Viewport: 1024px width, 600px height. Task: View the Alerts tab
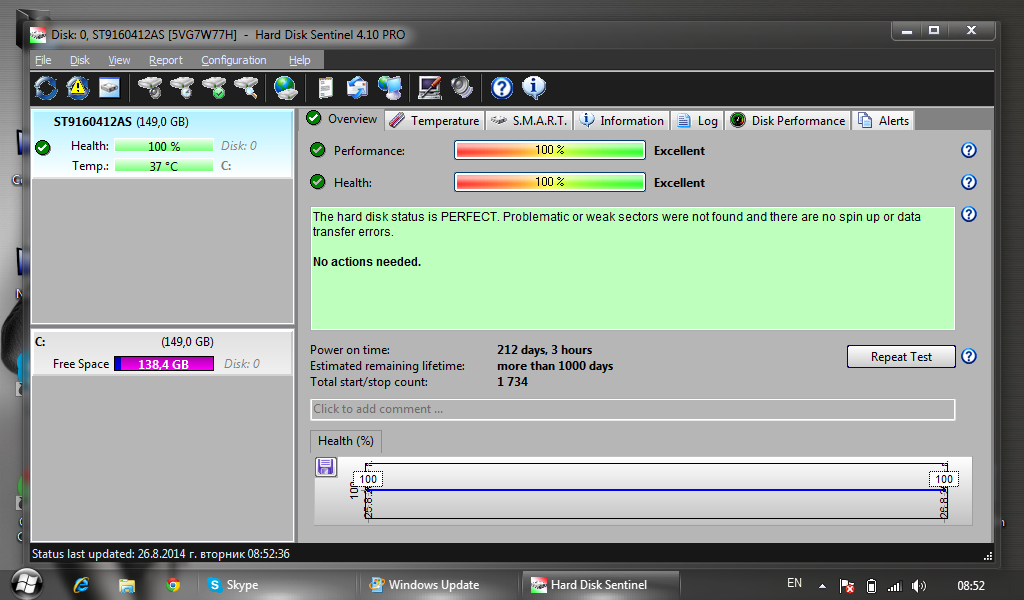point(884,121)
